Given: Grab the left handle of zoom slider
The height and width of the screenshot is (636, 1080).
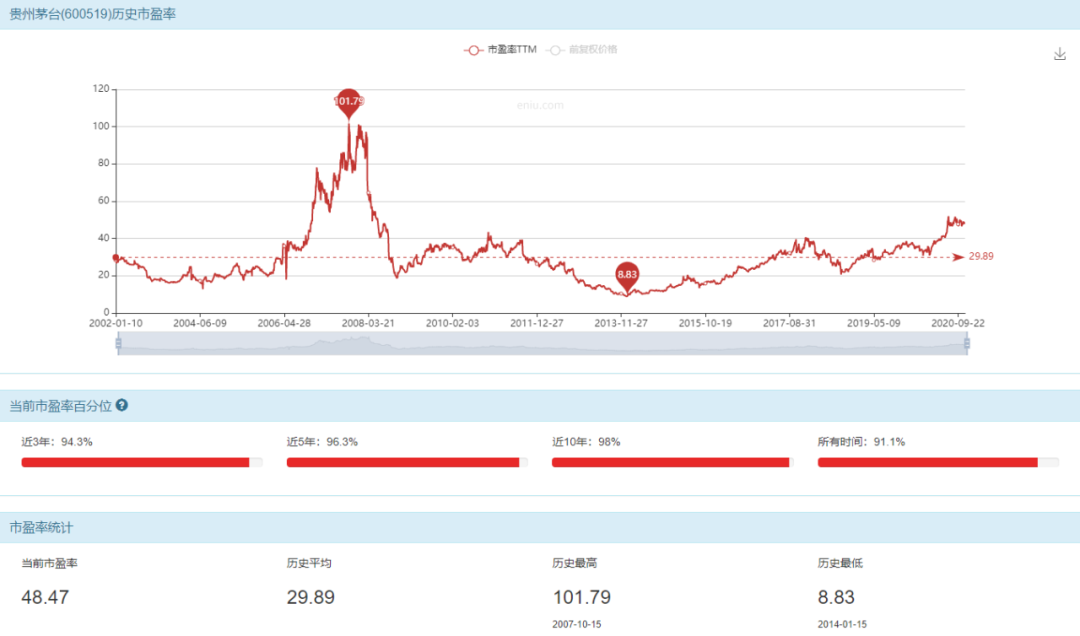Looking at the screenshot, I should [118, 343].
